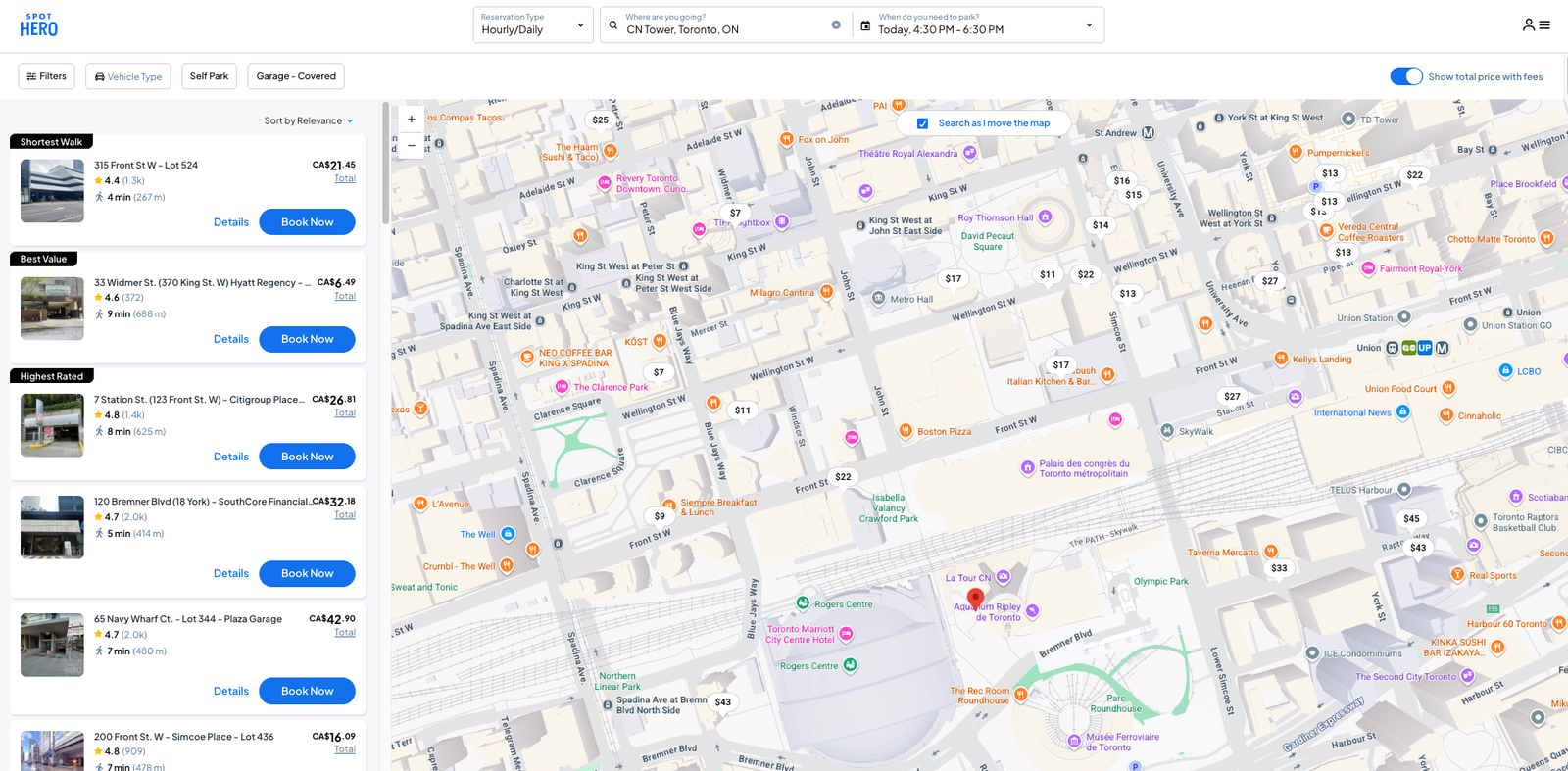Open Details for 7 Station St

[x=231, y=457]
